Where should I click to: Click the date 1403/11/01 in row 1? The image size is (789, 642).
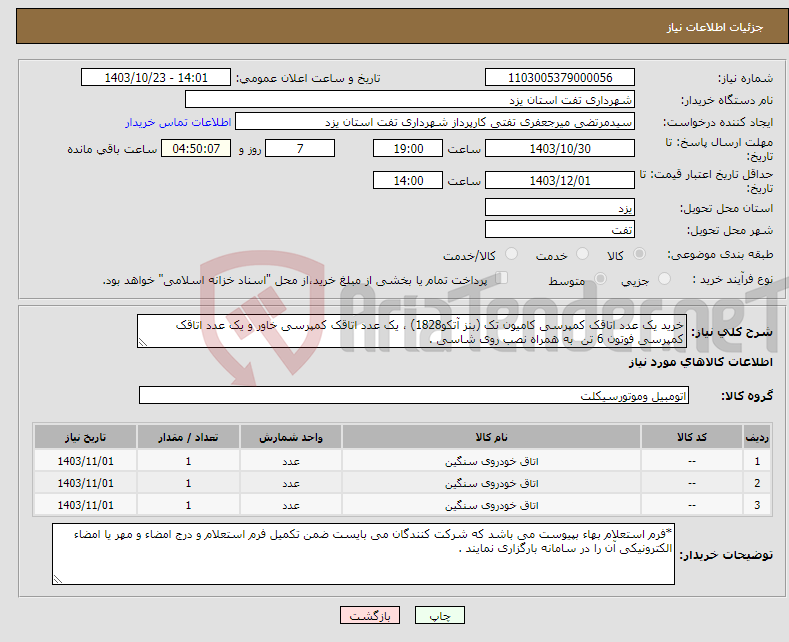pyautogui.click(x=86, y=461)
